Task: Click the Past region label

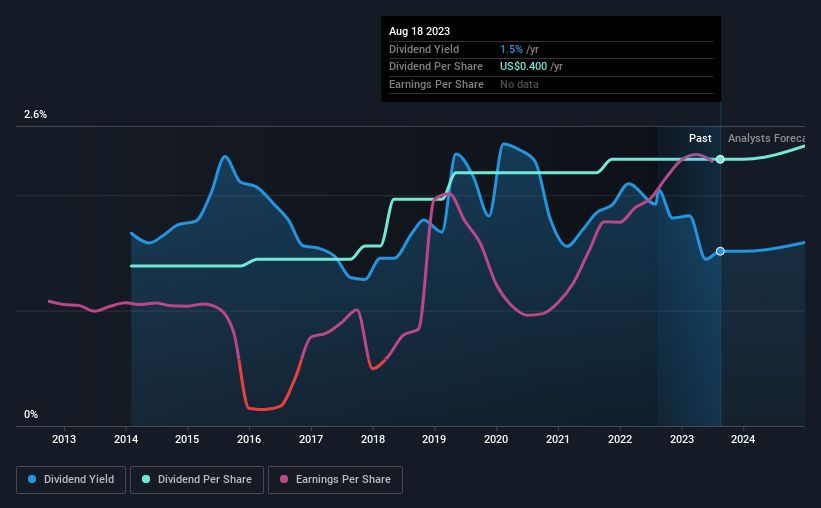Action: tap(700, 138)
